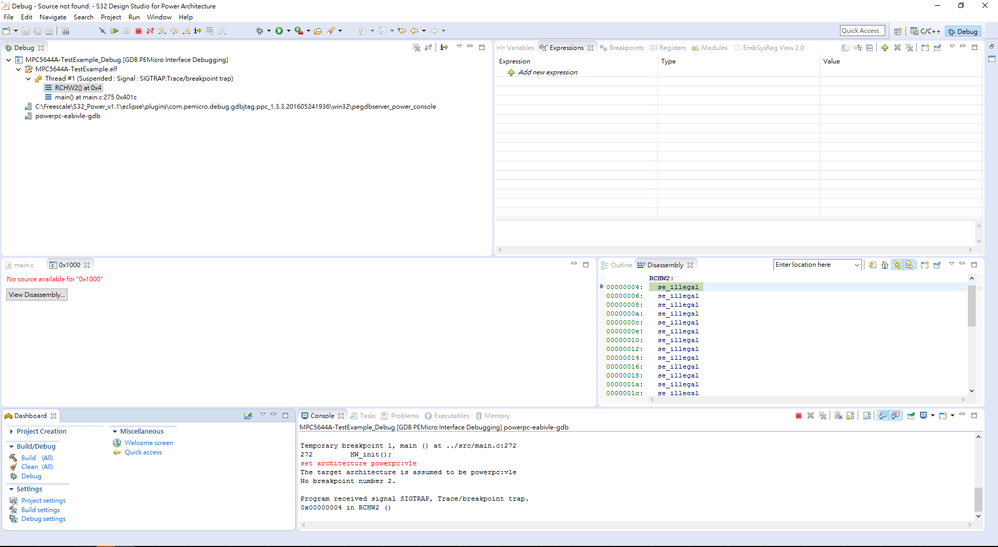Open the Run launch dropdown arrow

coord(288,31)
